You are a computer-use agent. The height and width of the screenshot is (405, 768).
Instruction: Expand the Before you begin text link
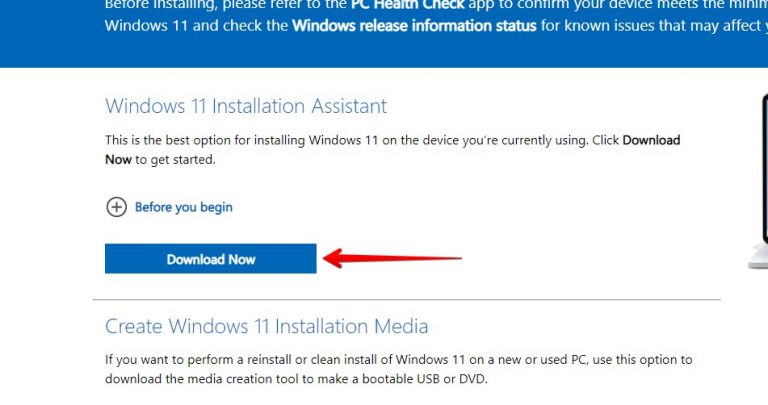pos(184,207)
